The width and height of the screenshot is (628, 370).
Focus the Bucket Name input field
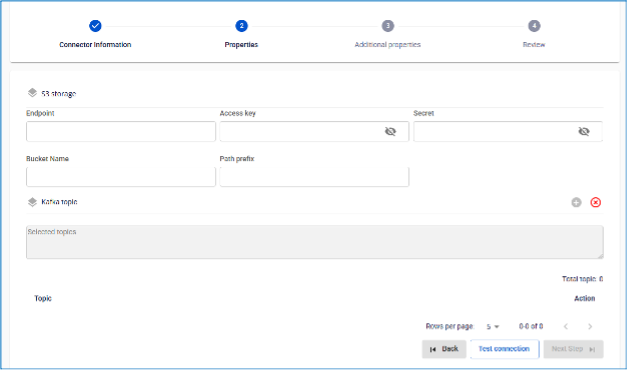pos(121,177)
